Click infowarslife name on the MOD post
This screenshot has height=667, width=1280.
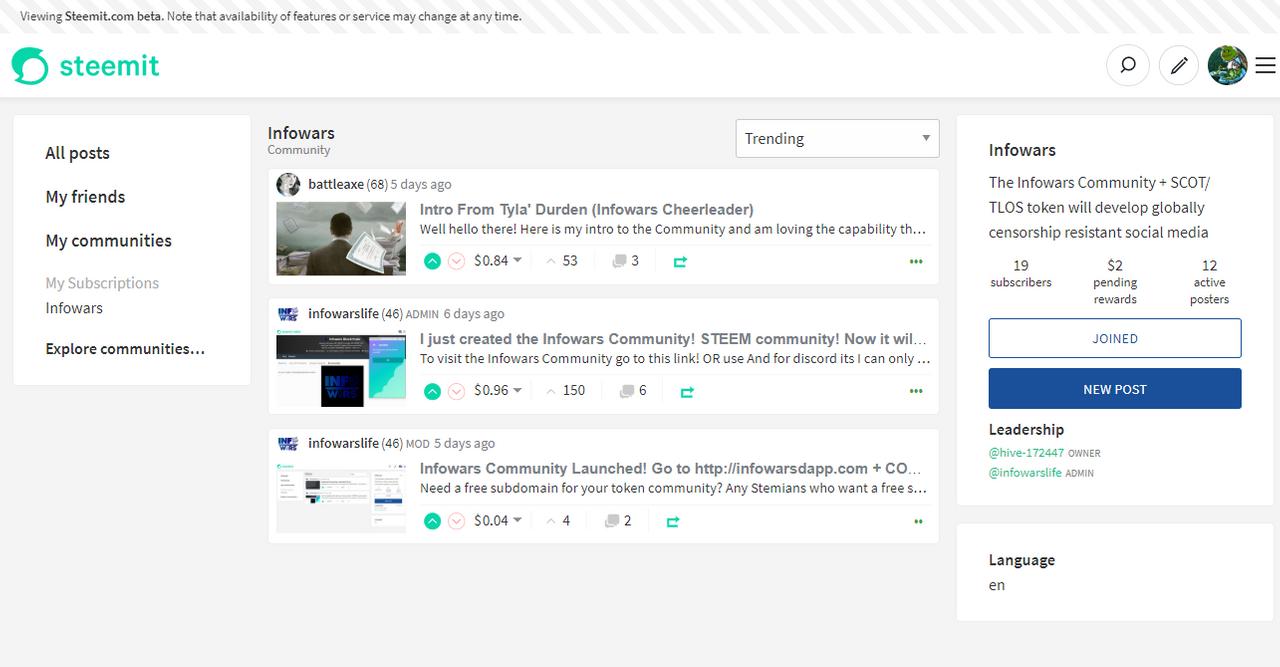343,443
